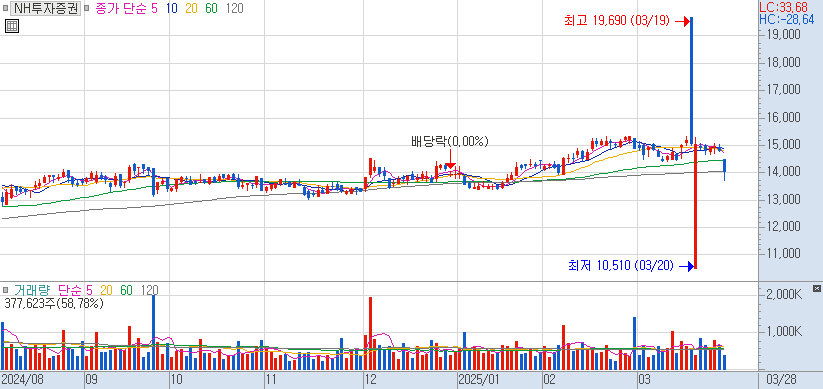Click the 최저 10,510 (03/20) low label

coord(620,266)
